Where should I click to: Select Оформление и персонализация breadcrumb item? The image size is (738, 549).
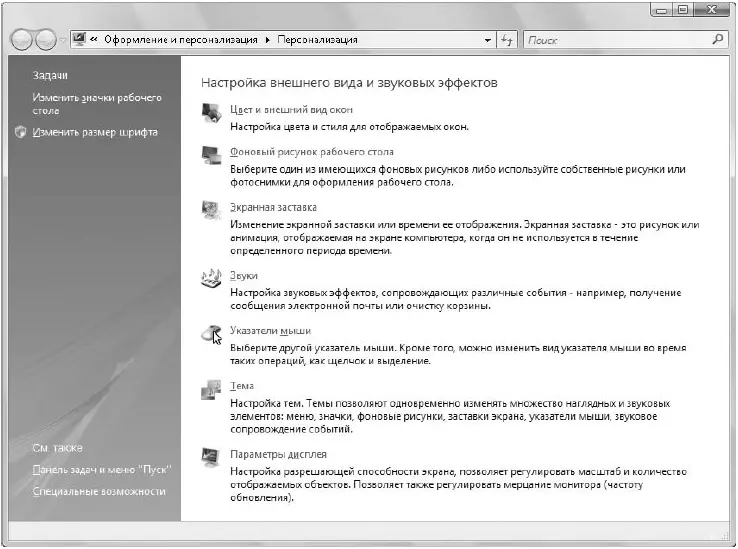tap(181, 40)
